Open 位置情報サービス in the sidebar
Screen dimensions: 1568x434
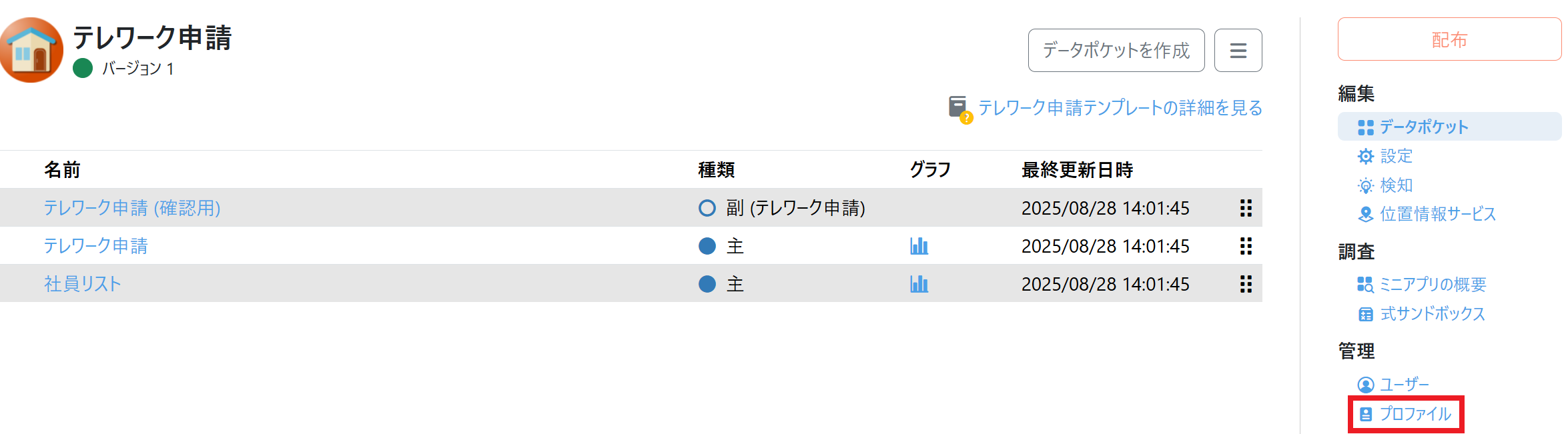coord(1437,214)
